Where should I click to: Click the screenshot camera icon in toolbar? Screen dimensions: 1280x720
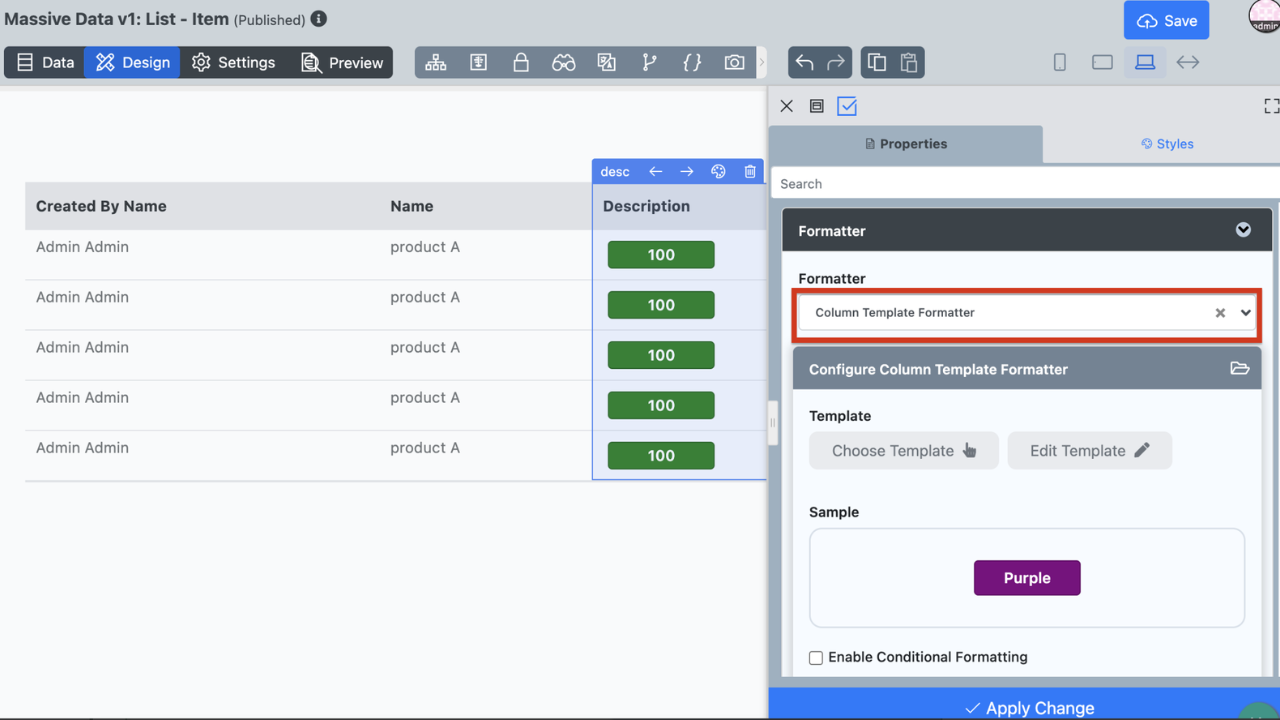coord(734,62)
